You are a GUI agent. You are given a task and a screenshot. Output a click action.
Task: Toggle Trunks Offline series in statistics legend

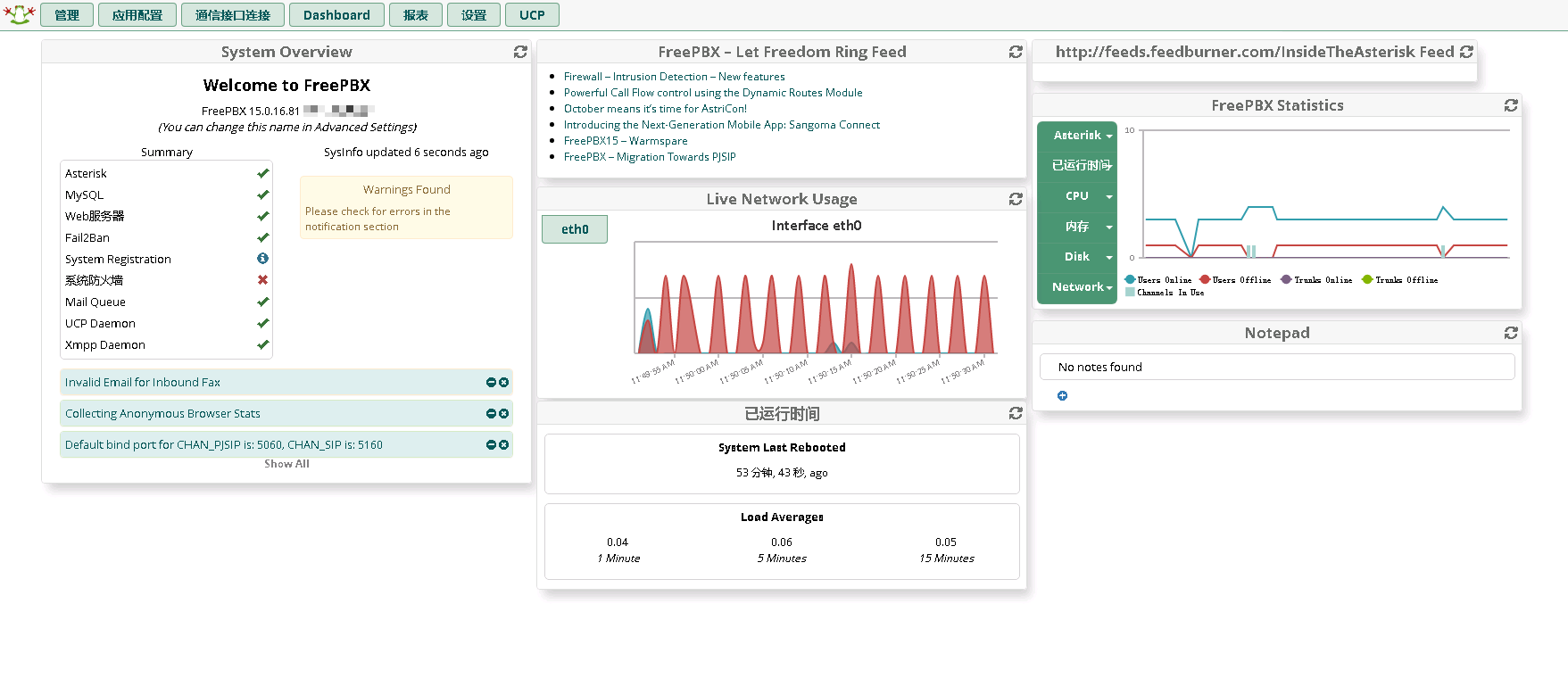1400,280
